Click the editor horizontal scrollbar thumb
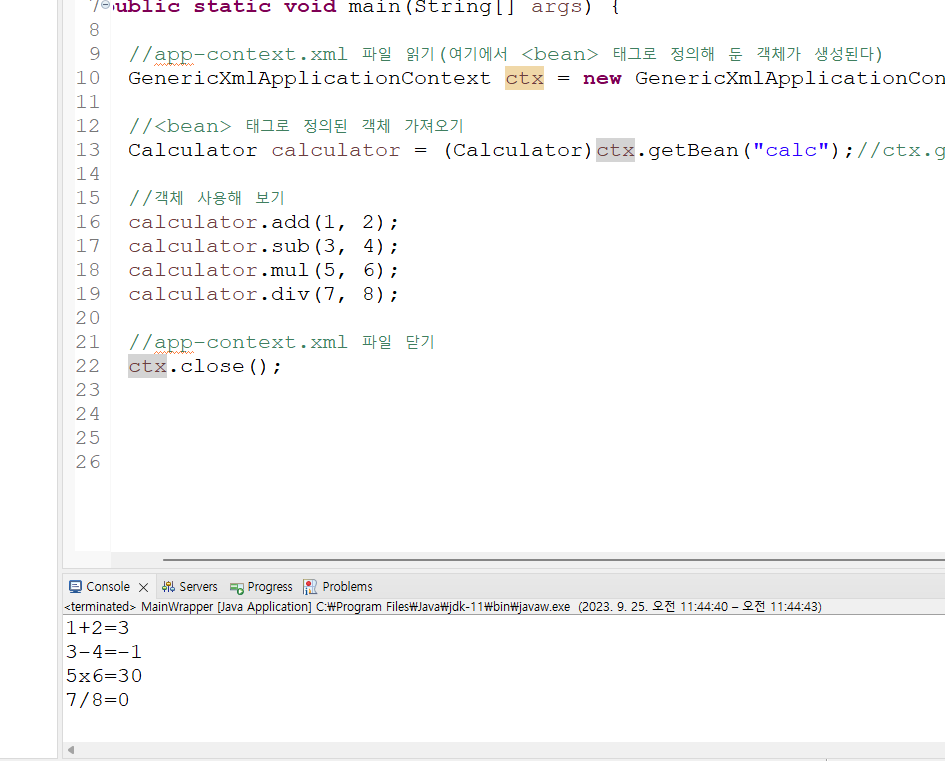 click(x=553, y=560)
